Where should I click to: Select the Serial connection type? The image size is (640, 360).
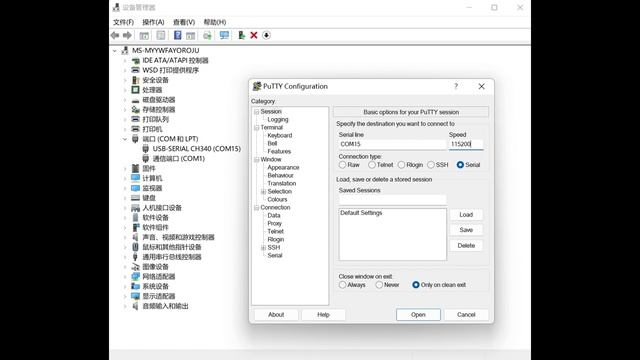coord(460,165)
